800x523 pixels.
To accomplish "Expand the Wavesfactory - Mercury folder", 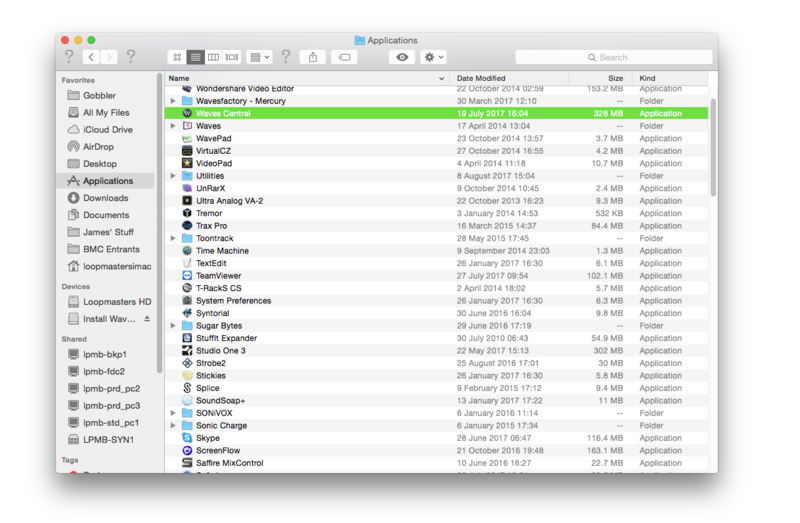I will pos(173,101).
